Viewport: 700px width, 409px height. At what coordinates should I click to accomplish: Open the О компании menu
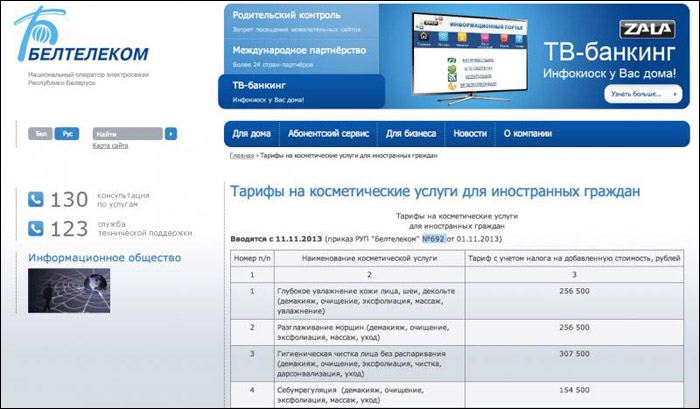click(x=527, y=134)
